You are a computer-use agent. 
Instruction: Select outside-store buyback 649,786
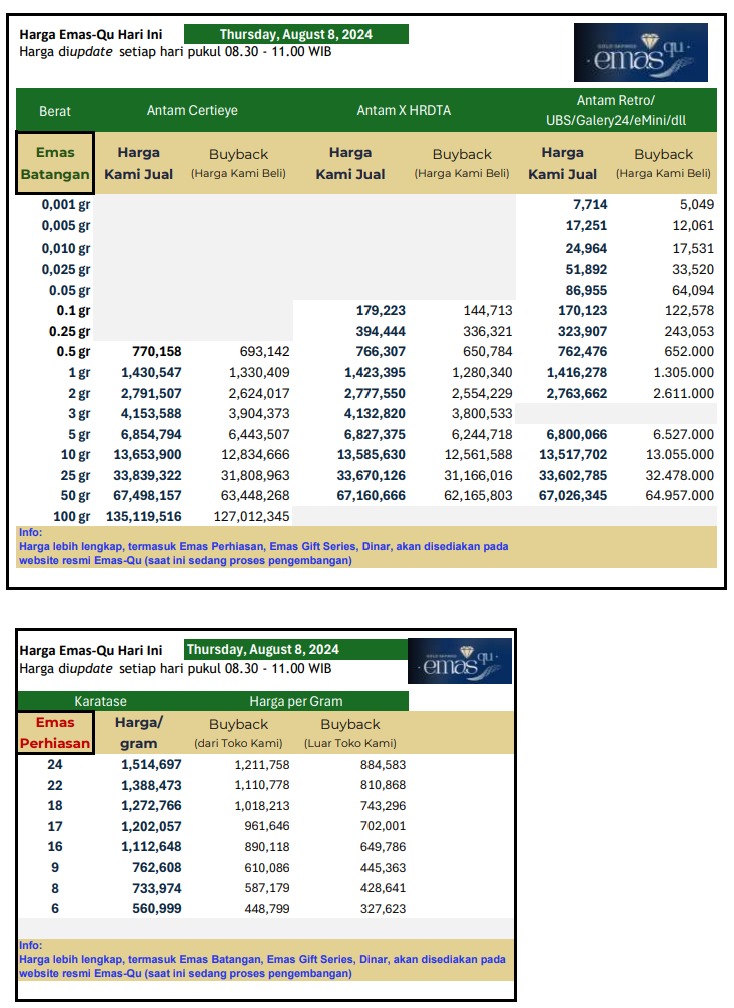[383, 847]
